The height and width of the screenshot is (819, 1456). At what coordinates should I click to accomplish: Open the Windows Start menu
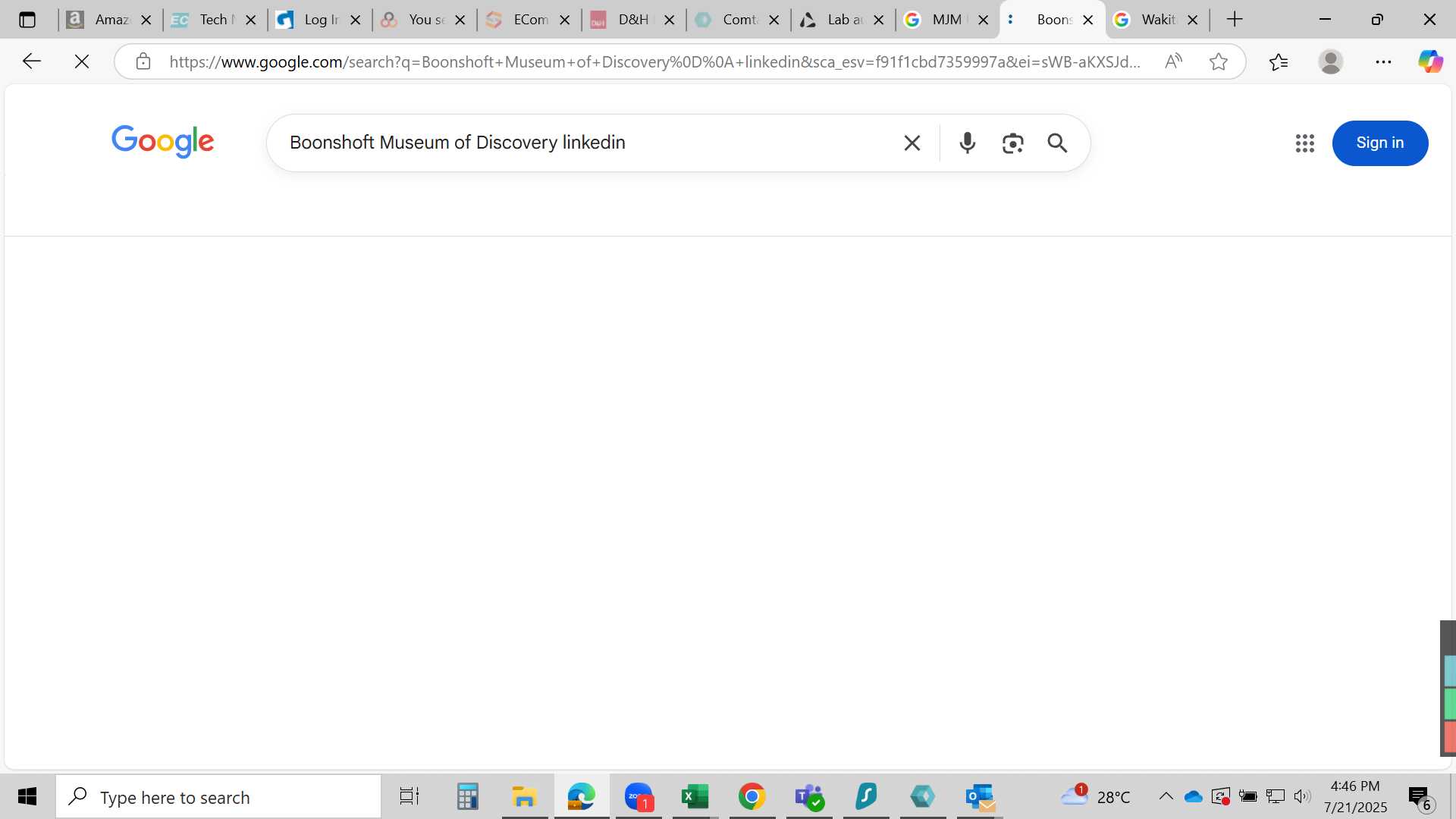click(x=27, y=796)
